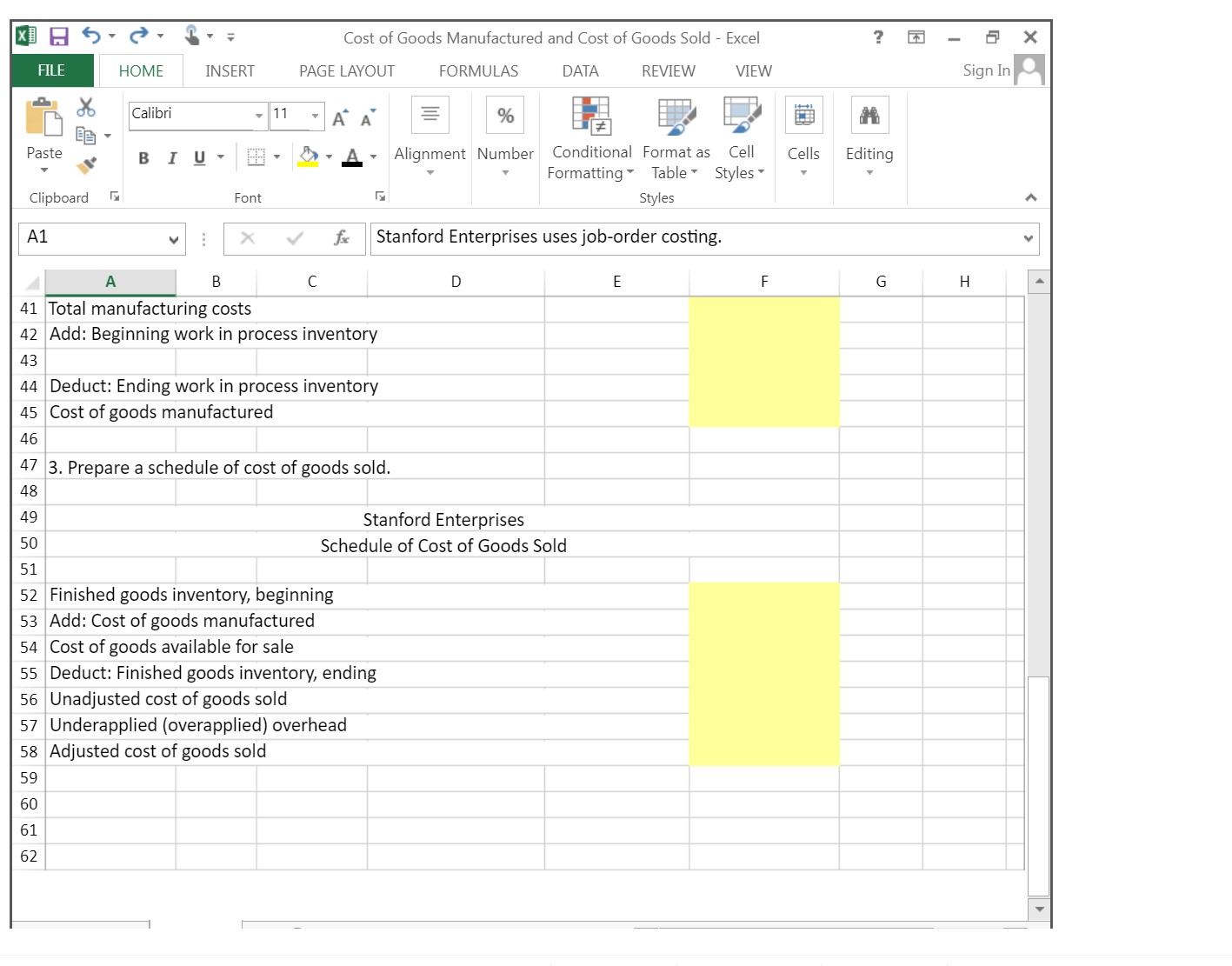
Task: Open the Editing binoculars icon
Action: point(869,114)
